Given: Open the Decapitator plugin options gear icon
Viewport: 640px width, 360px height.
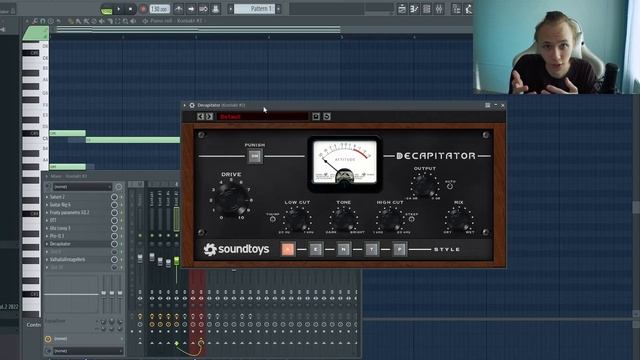Looking at the screenshot, I should [x=192, y=105].
